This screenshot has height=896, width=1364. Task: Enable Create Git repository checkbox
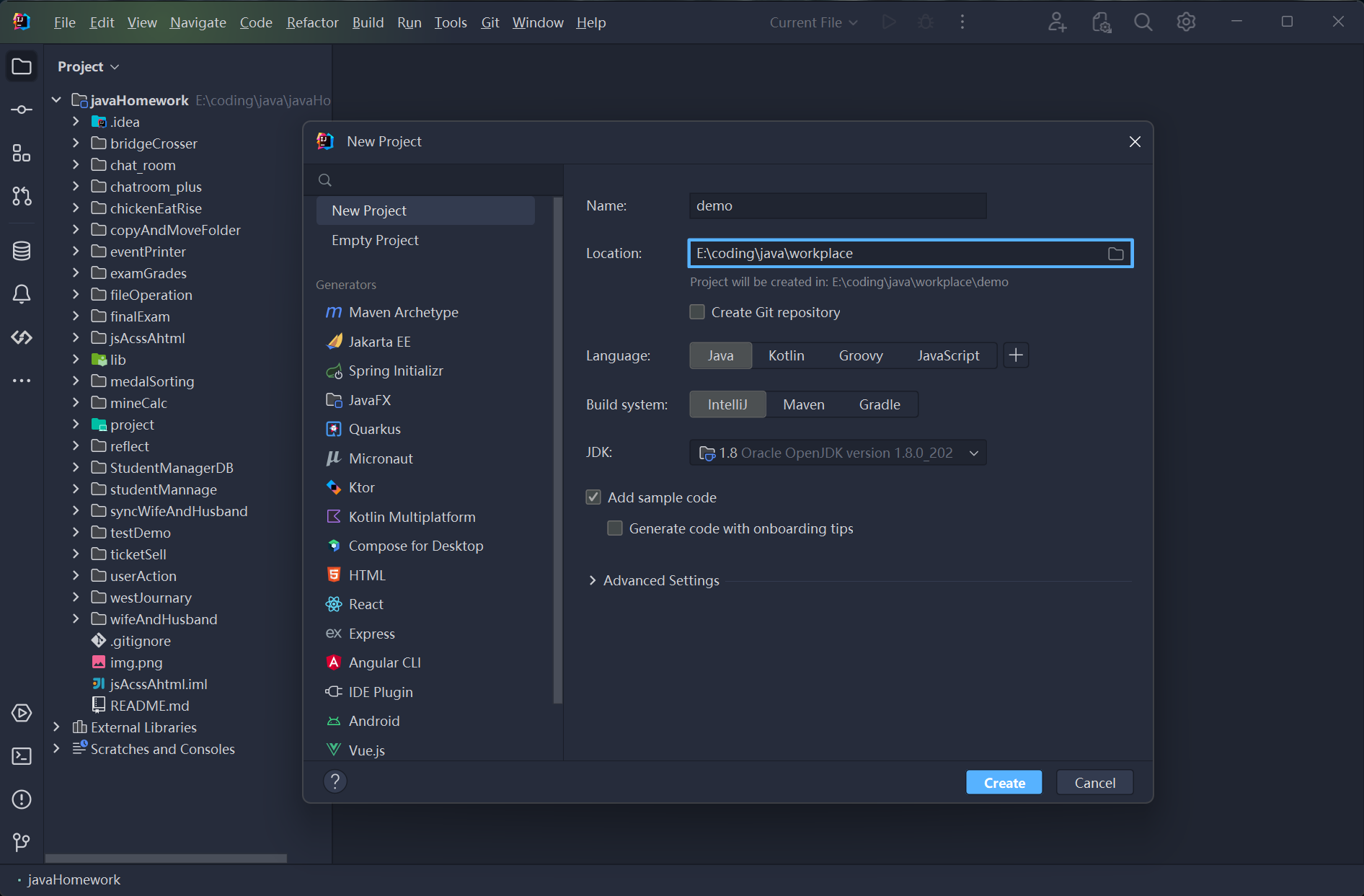(x=697, y=312)
